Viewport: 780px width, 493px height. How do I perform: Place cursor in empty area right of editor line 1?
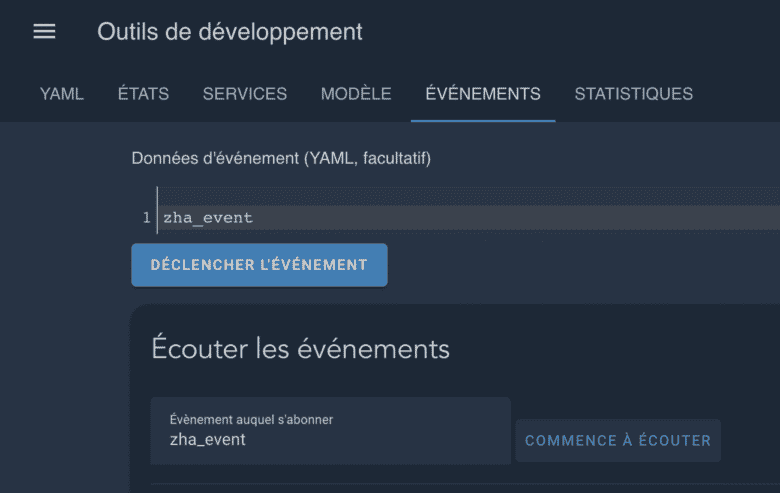pyautogui.click(x=520, y=218)
